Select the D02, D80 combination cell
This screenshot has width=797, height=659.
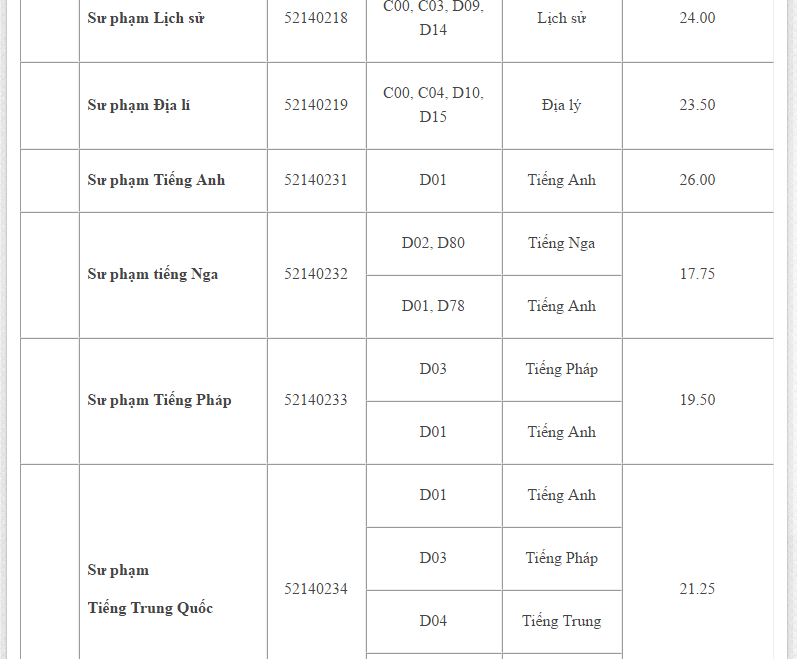click(433, 243)
